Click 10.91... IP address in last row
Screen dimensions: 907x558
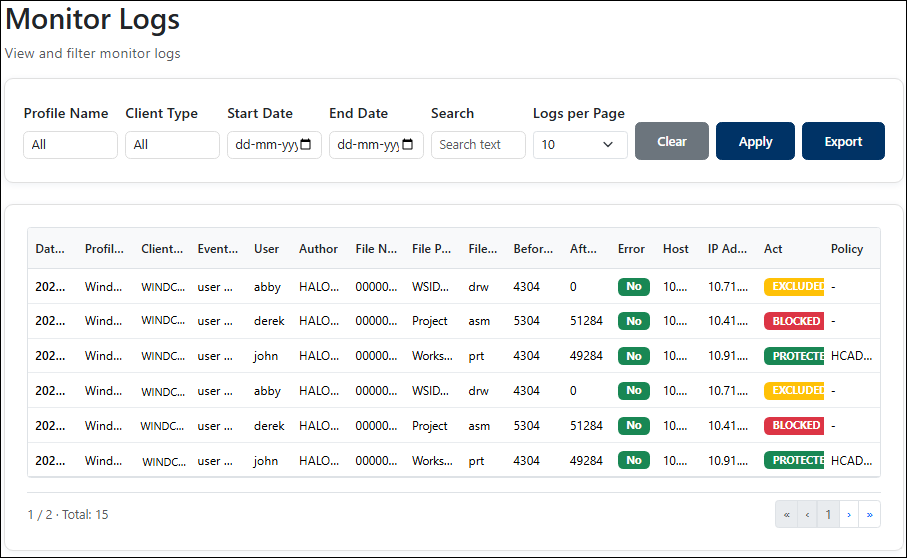728,460
